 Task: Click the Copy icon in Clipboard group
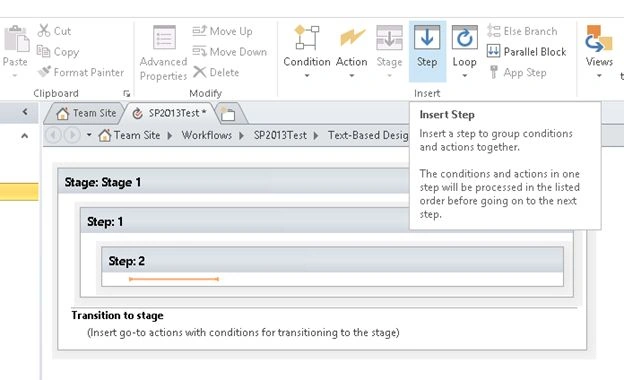43,51
